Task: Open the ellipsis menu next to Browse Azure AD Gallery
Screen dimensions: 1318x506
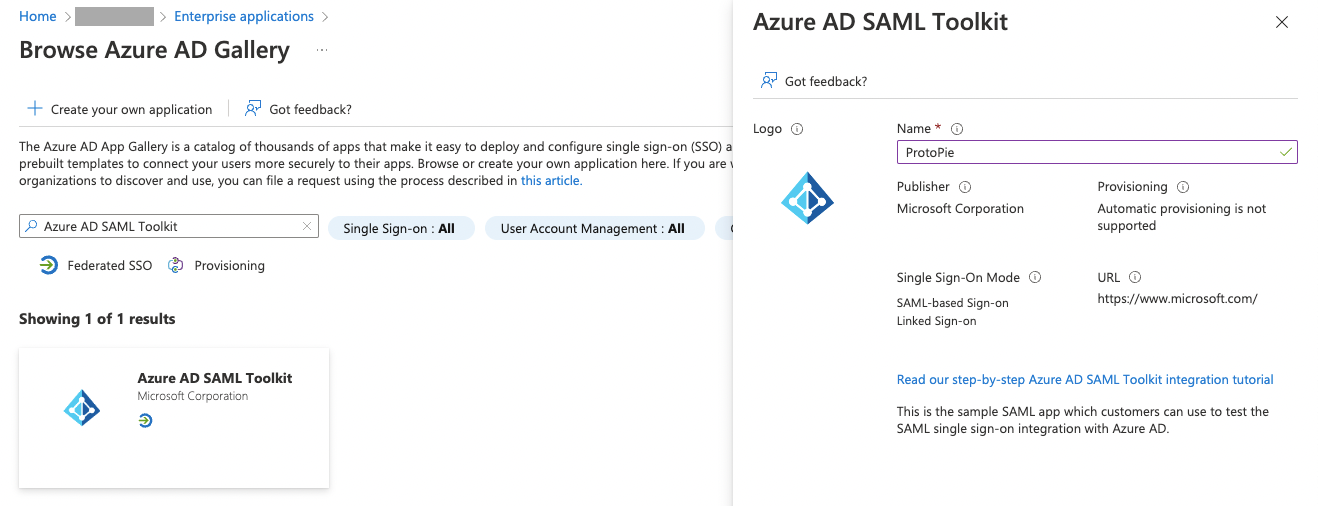Action: pyautogui.click(x=322, y=50)
